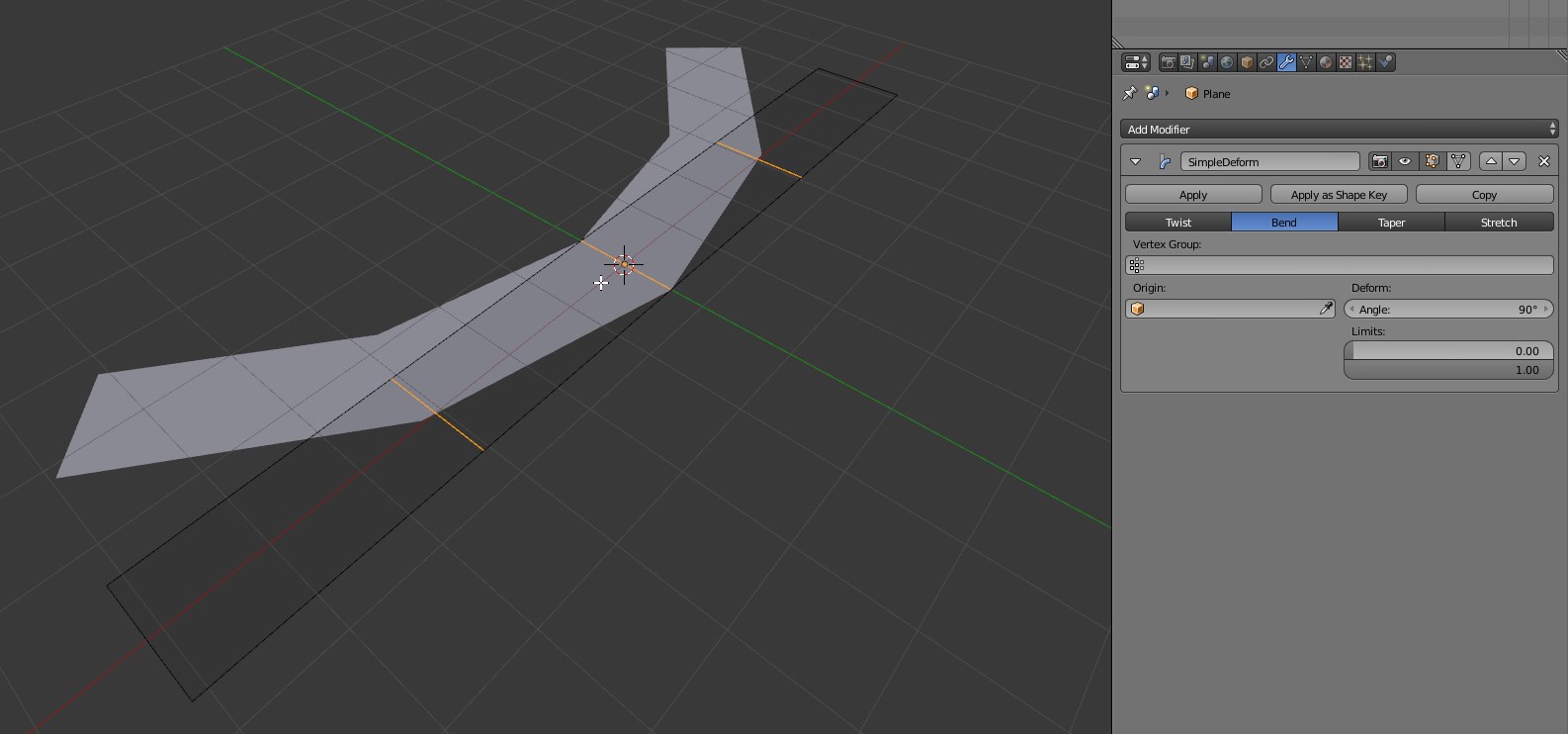1568x734 pixels.
Task: Toggle adjust edit cage to modifier
Action: [1458, 161]
